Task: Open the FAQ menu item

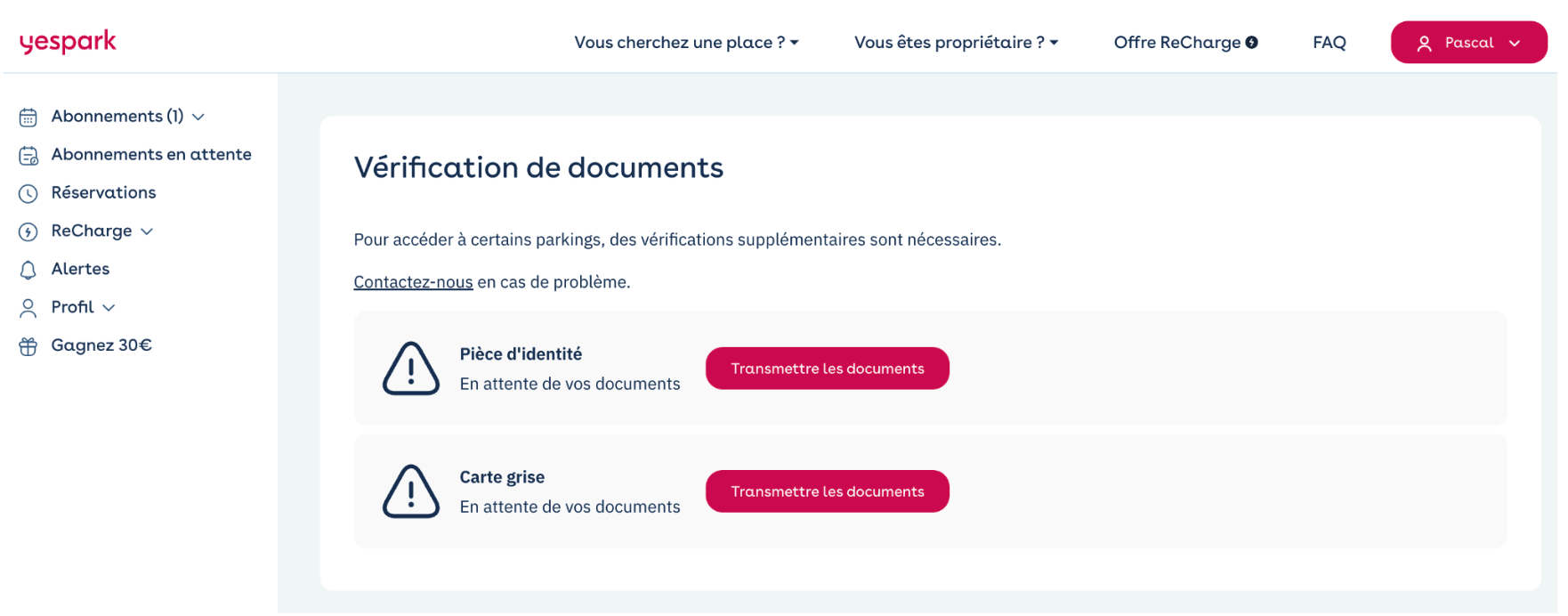Action: [x=1330, y=42]
